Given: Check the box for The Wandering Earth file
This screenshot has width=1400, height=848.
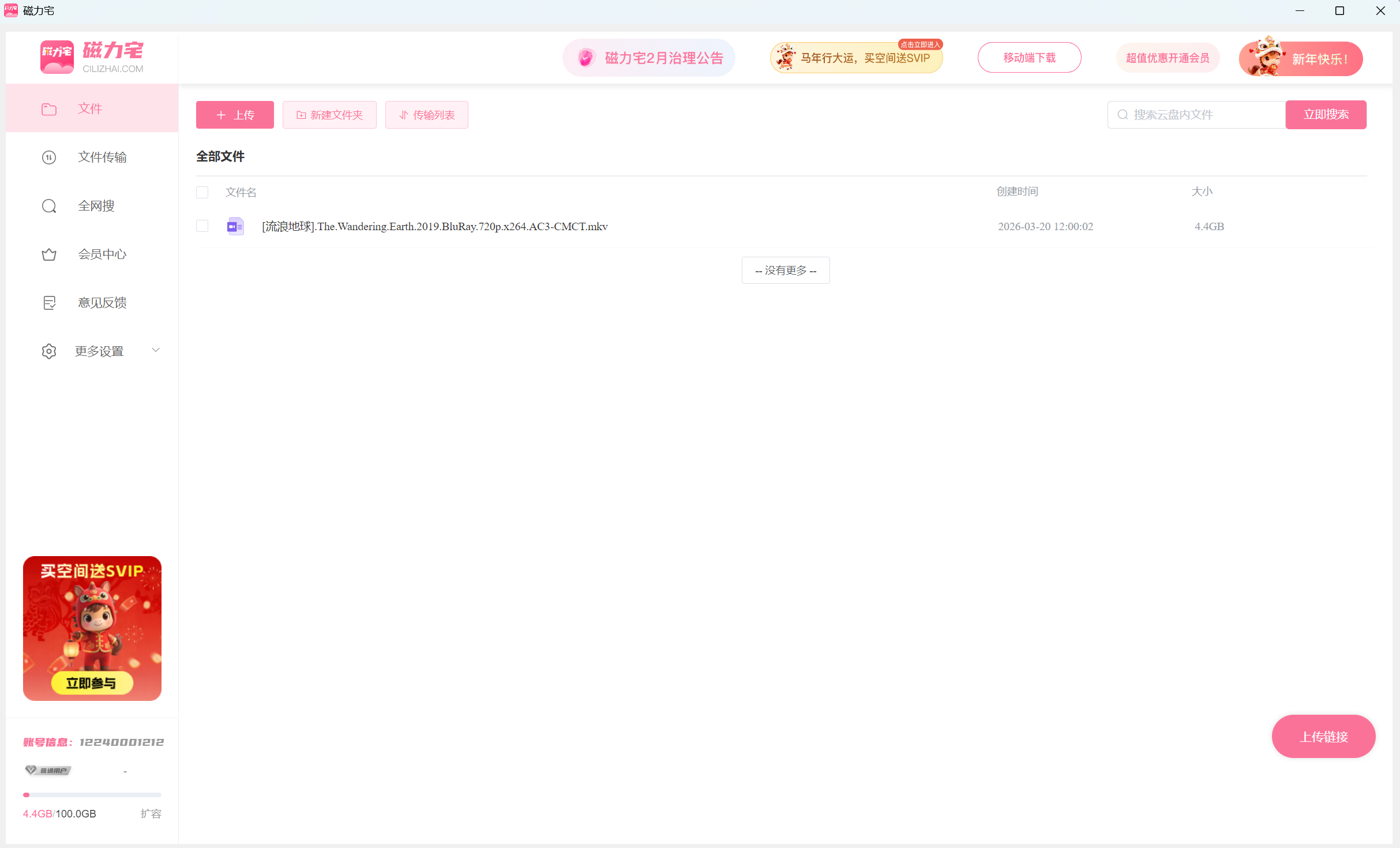Looking at the screenshot, I should pyautogui.click(x=202, y=226).
